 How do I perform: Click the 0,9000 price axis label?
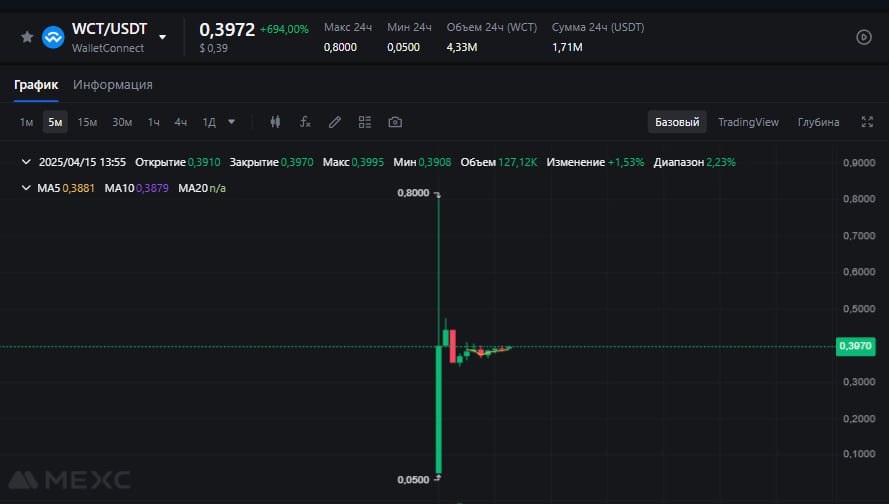pyautogui.click(x=859, y=163)
